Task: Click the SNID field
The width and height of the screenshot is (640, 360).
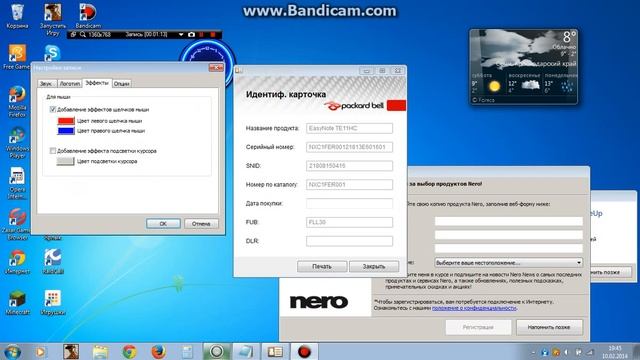Action: point(349,166)
